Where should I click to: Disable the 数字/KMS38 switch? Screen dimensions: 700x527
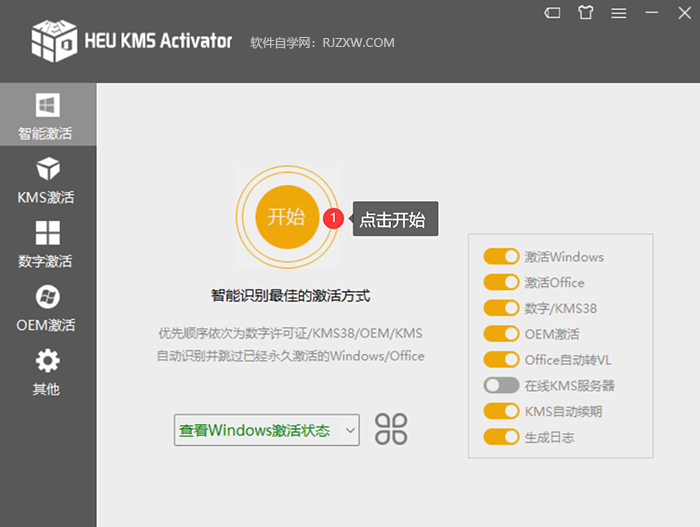501,308
